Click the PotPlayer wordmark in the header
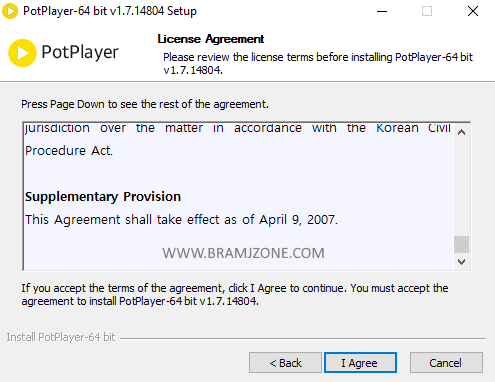 coord(80,52)
